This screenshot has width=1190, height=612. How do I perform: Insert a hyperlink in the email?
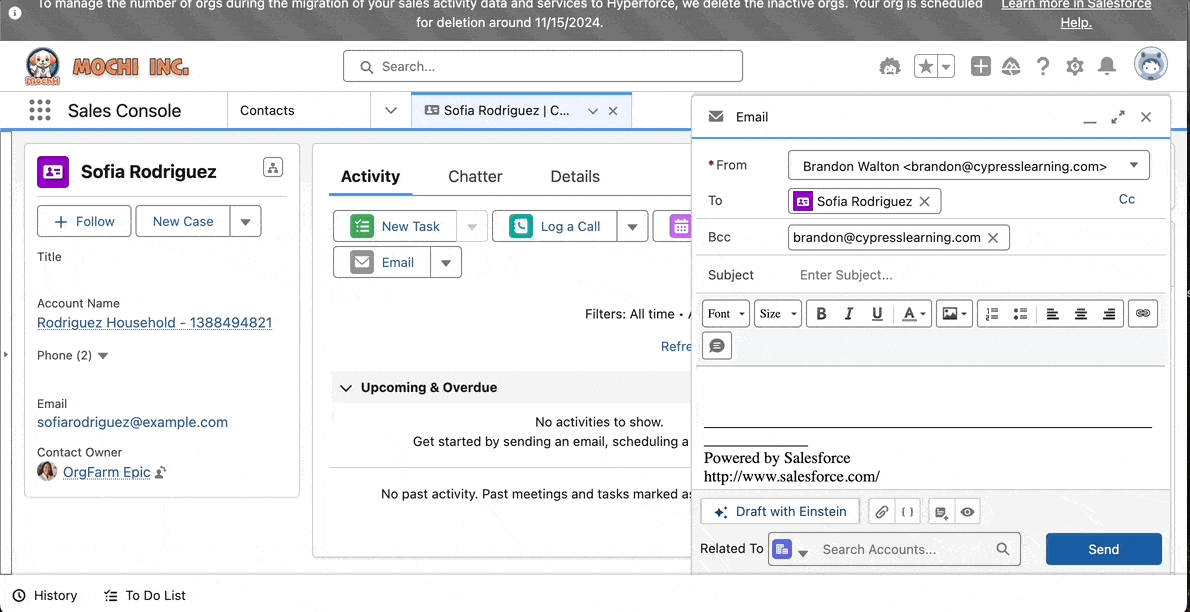[x=1143, y=314]
